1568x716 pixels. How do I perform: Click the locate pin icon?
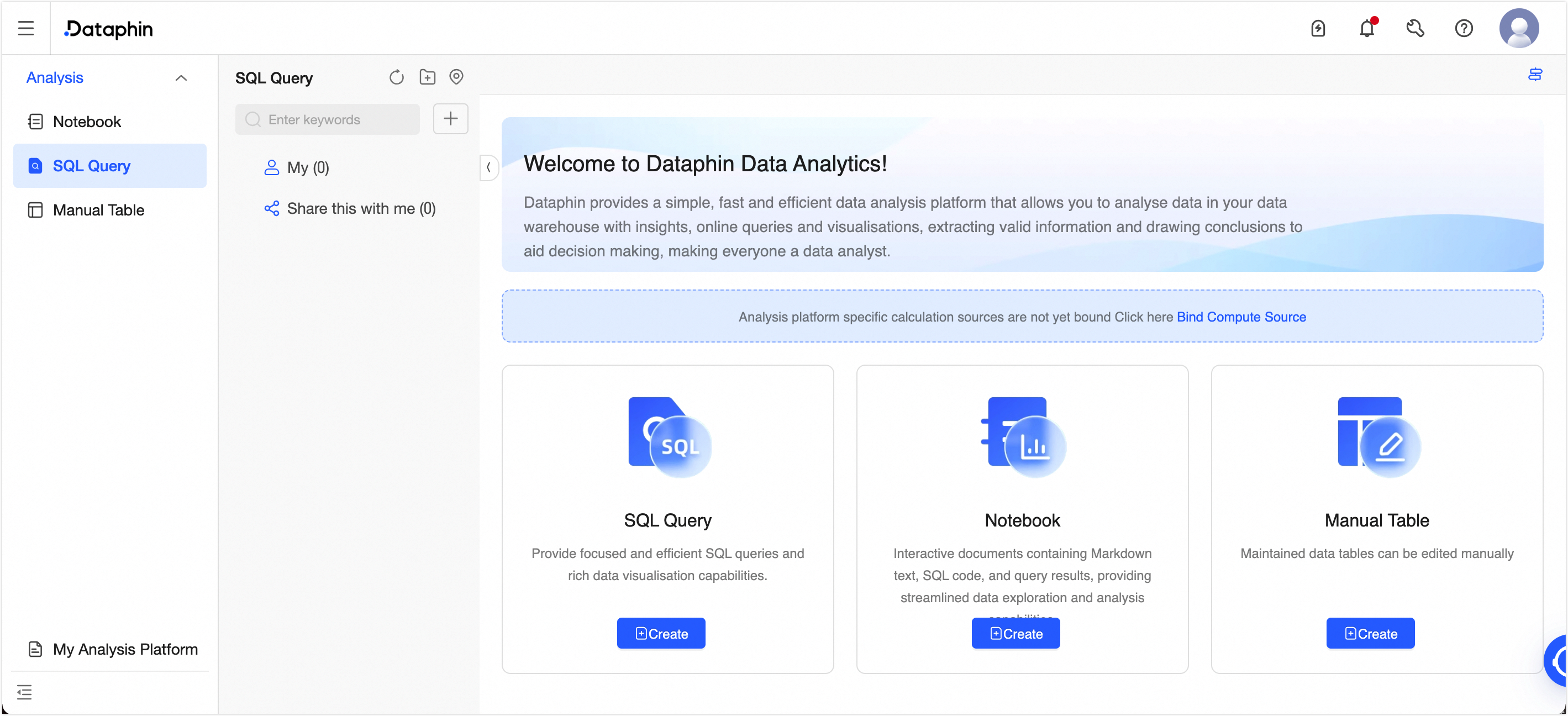[456, 77]
